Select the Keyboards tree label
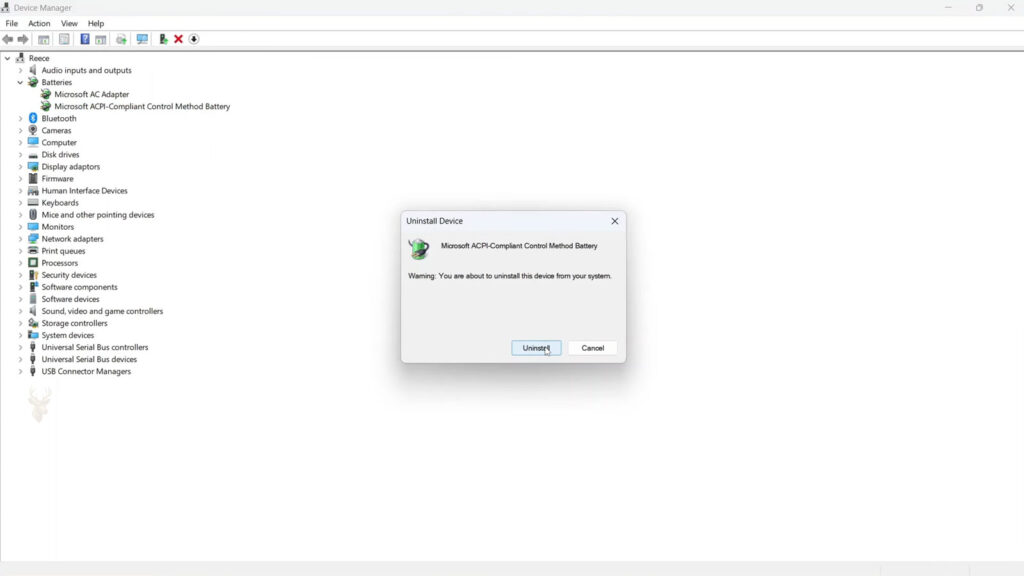This screenshot has width=1024, height=576. 60,202
